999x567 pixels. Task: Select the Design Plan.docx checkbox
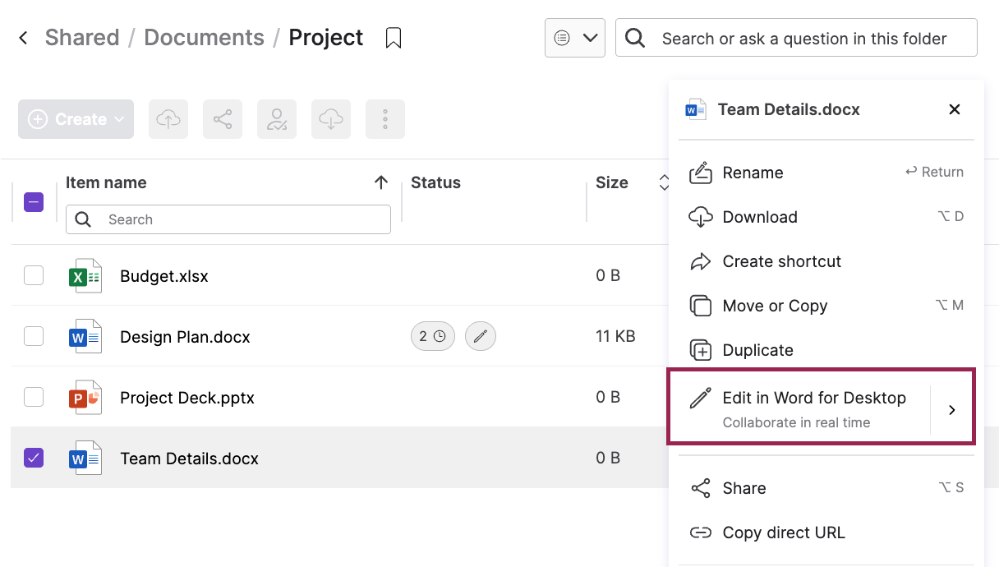click(x=34, y=336)
